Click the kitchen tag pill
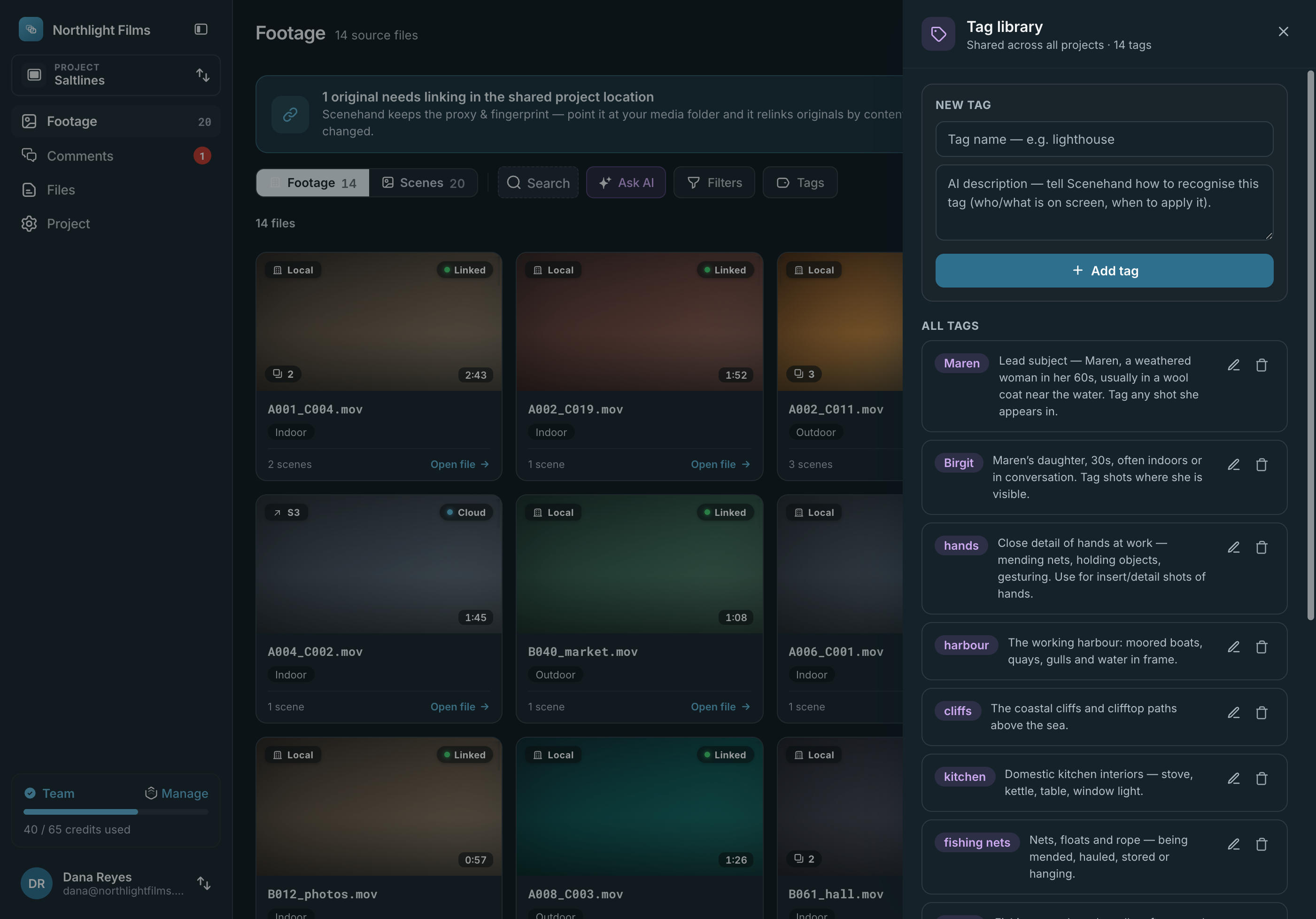The image size is (1316, 919). 965,777
